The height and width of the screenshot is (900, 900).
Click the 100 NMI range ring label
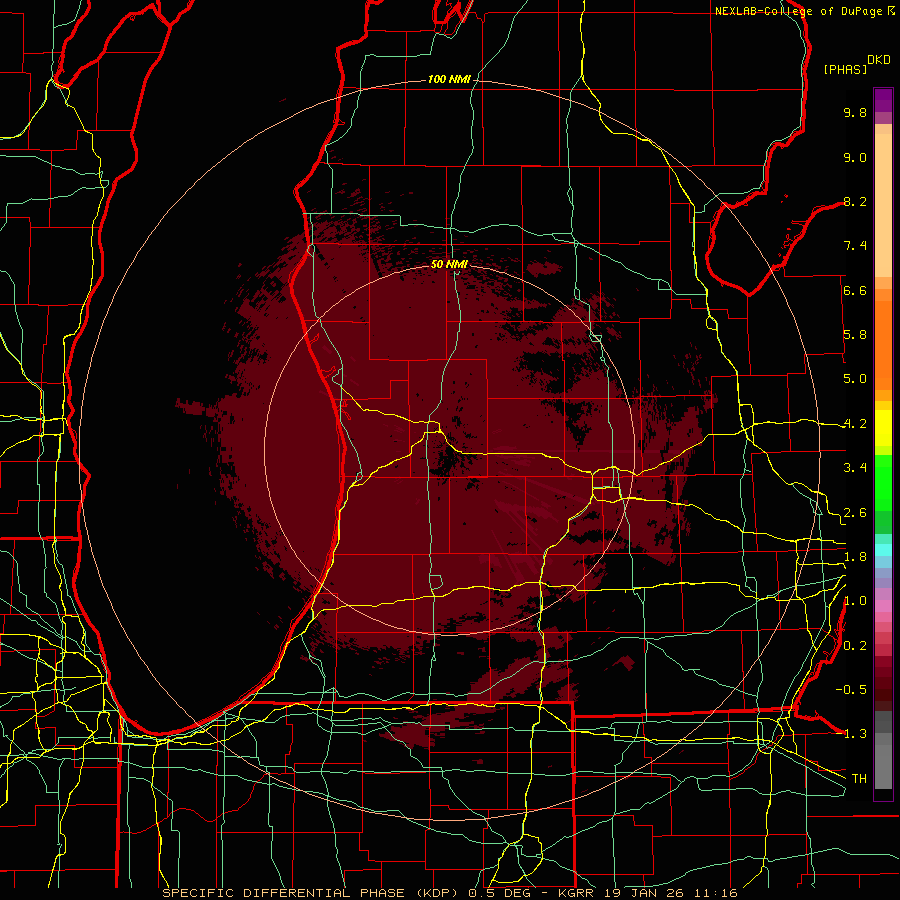pyautogui.click(x=449, y=79)
